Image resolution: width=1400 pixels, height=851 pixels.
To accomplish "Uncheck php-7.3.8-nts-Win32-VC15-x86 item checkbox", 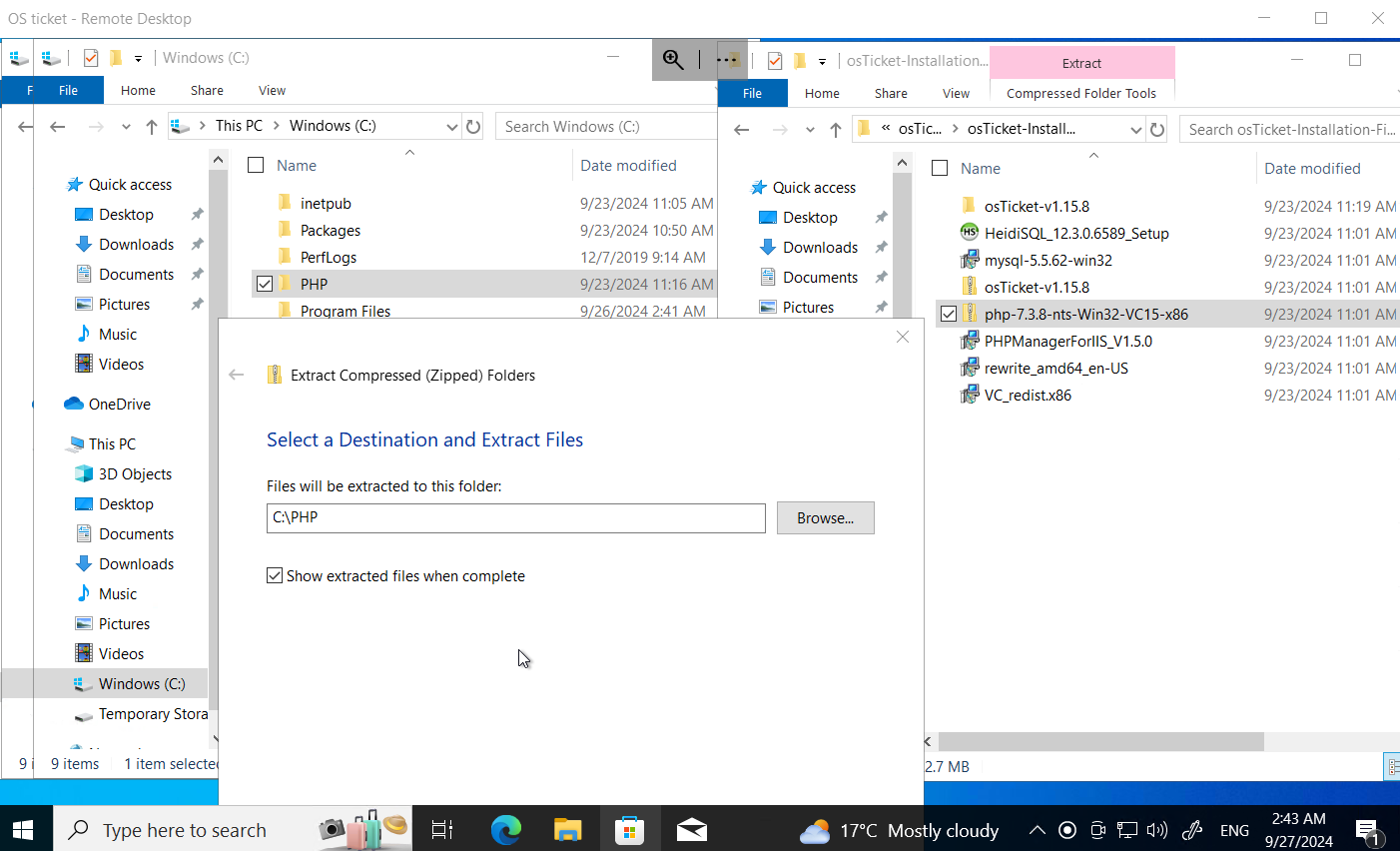I will pos(949,314).
